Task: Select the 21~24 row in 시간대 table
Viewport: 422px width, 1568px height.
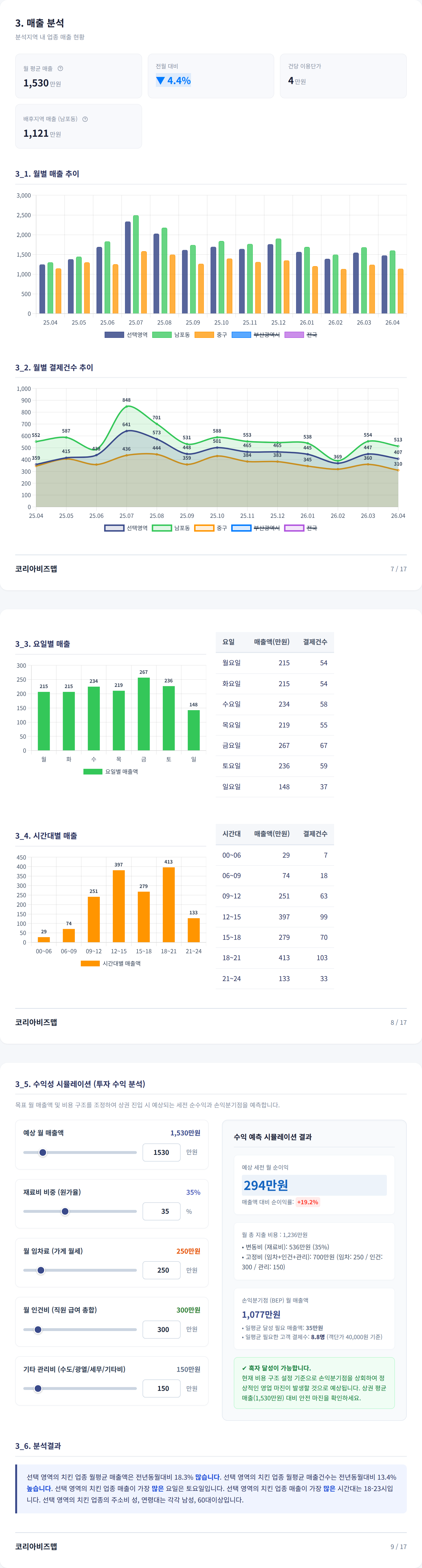Action: (275, 979)
